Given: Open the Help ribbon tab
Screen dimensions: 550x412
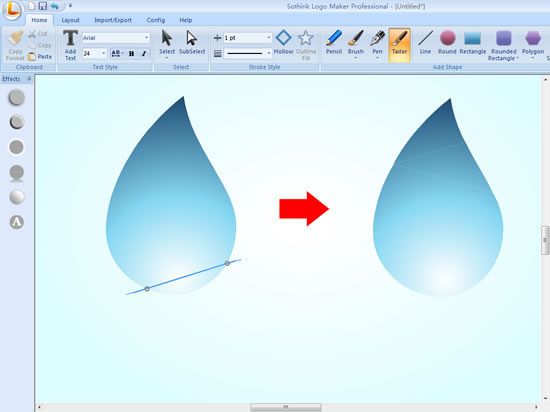Looking at the screenshot, I should coord(186,20).
